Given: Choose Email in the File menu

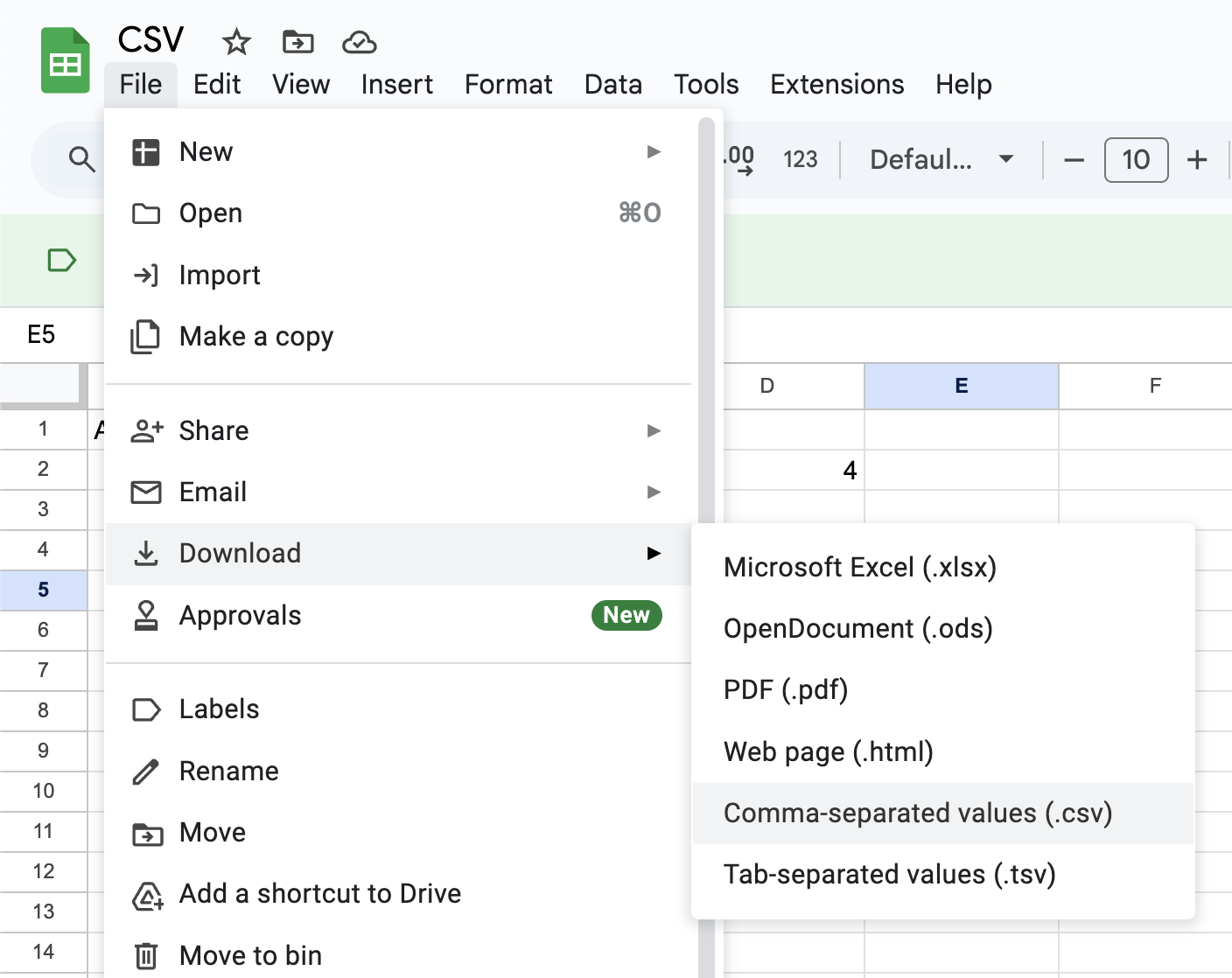Looking at the screenshot, I should (399, 492).
